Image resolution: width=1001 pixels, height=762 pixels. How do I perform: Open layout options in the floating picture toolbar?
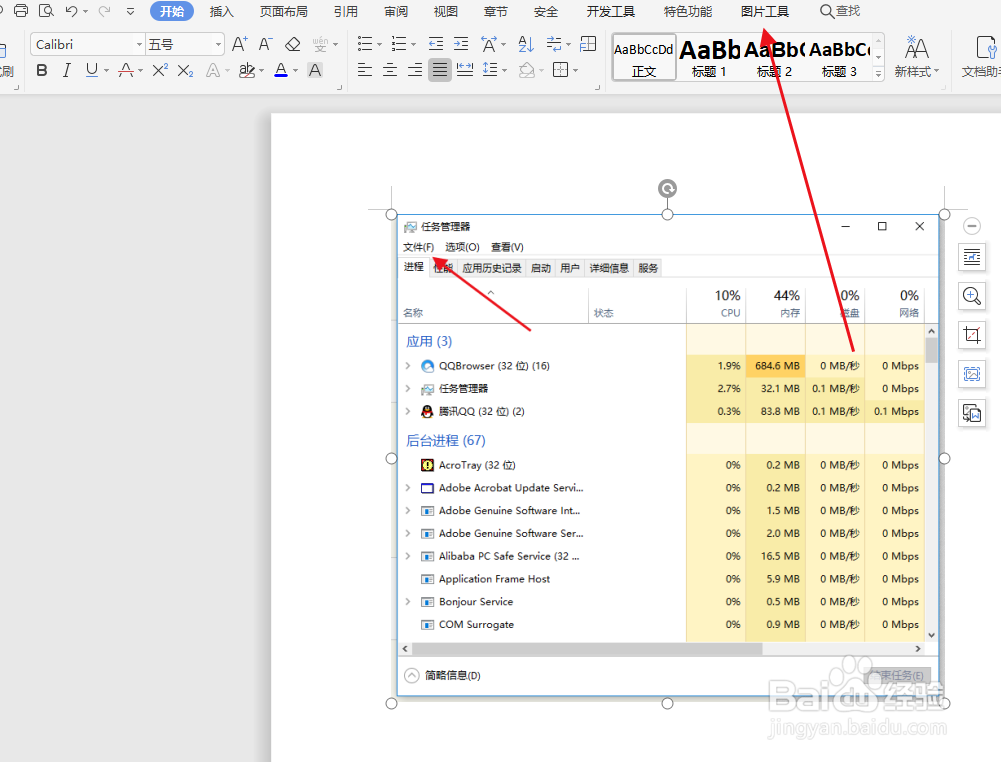click(x=972, y=257)
